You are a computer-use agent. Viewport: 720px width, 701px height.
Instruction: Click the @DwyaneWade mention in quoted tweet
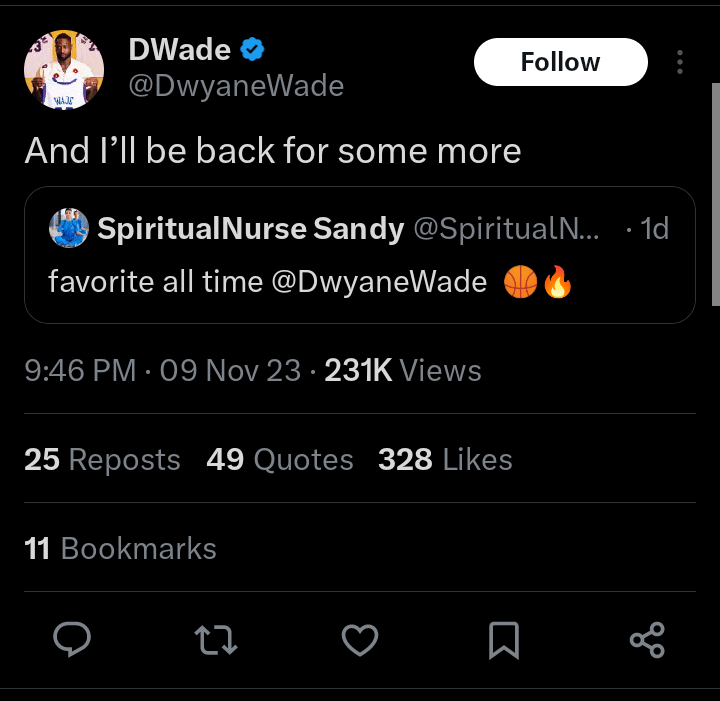[378, 283]
